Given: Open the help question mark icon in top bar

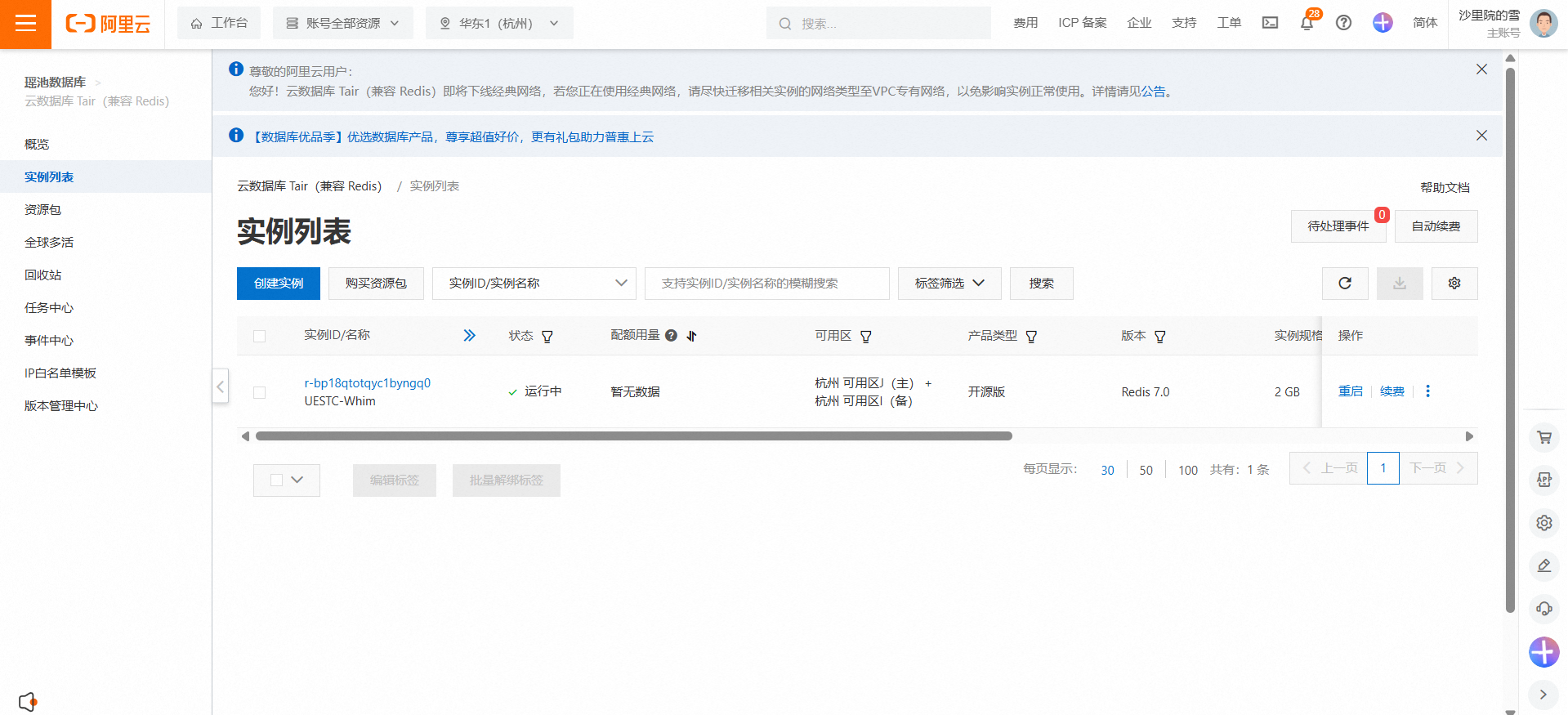Looking at the screenshot, I should pyautogui.click(x=1343, y=23).
